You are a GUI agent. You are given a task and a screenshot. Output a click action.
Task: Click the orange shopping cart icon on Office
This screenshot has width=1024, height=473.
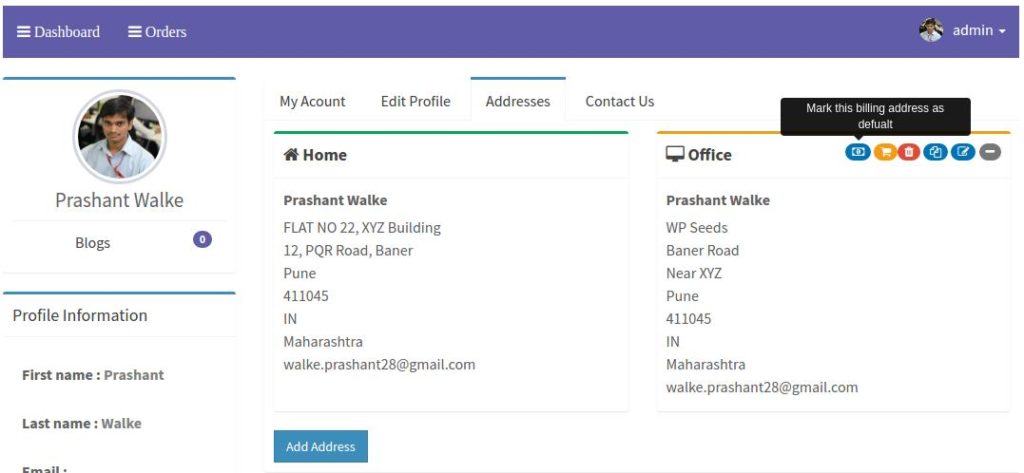[x=885, y=152]
